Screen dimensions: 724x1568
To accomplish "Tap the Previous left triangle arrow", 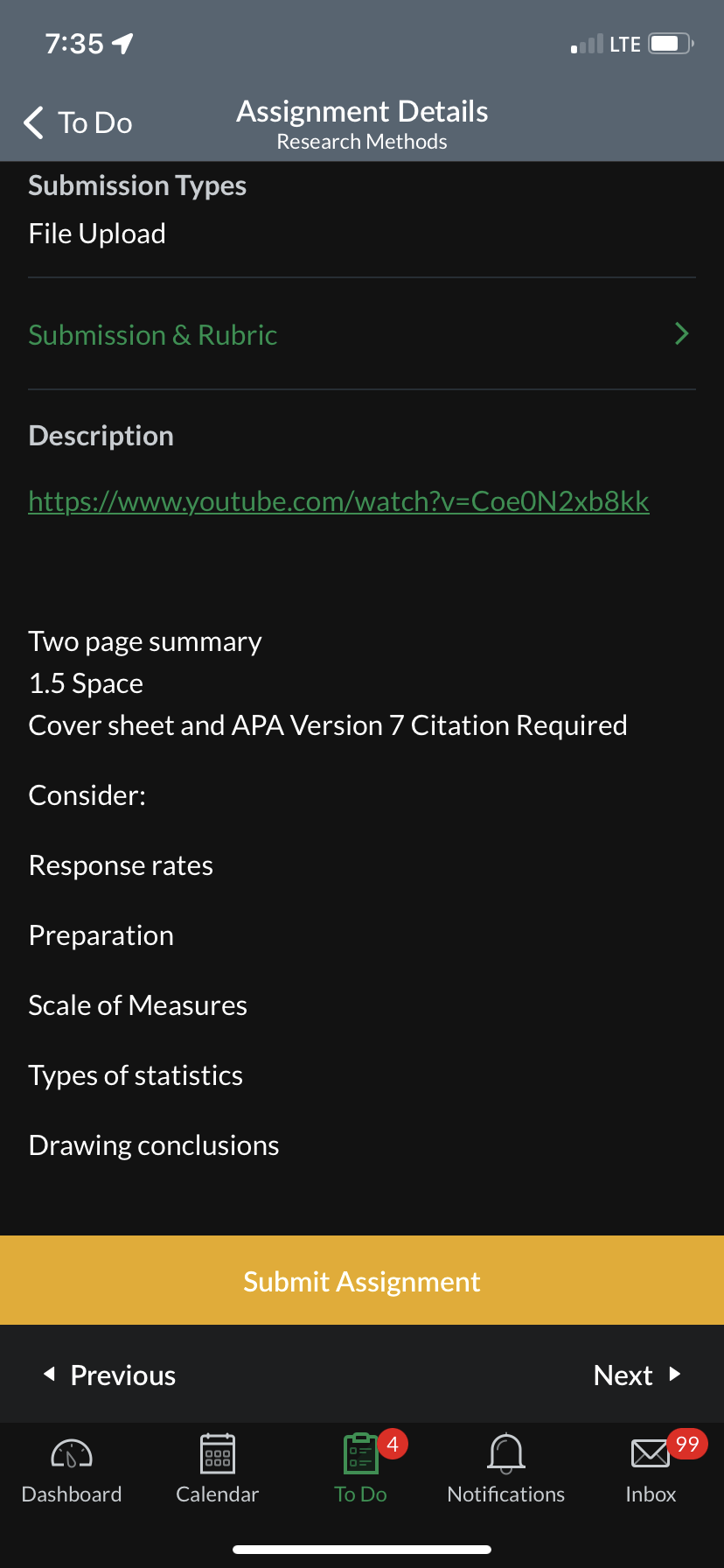I will [50, 1374].
